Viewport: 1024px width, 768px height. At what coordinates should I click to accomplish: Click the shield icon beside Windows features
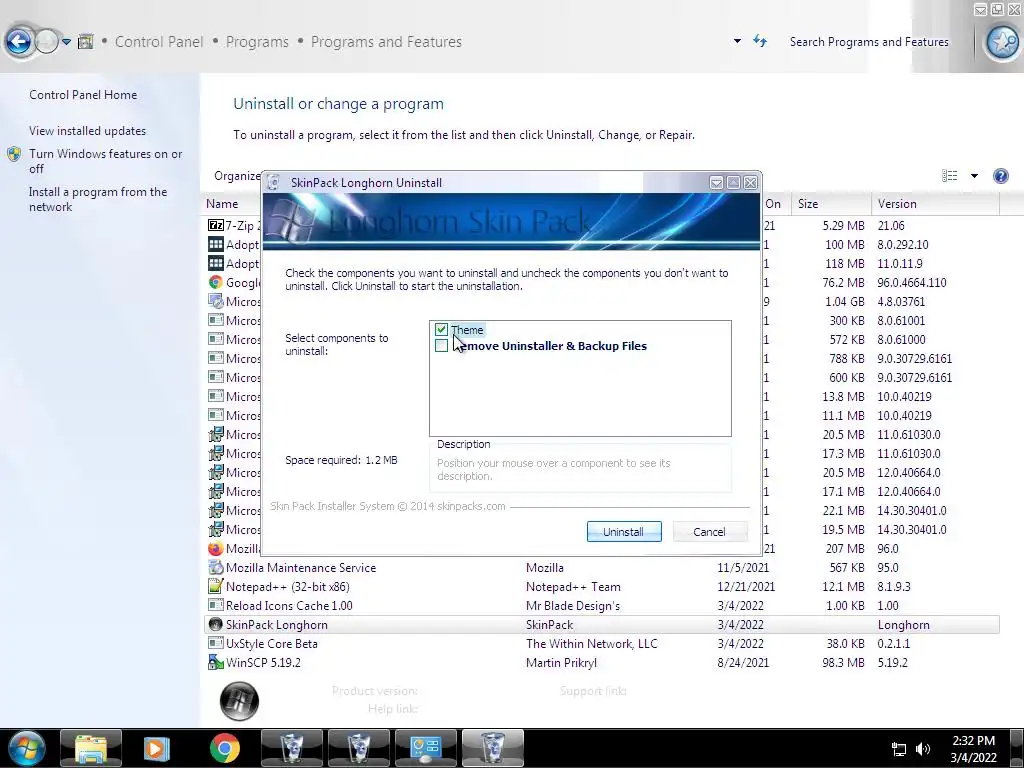(x=14, y=154)
